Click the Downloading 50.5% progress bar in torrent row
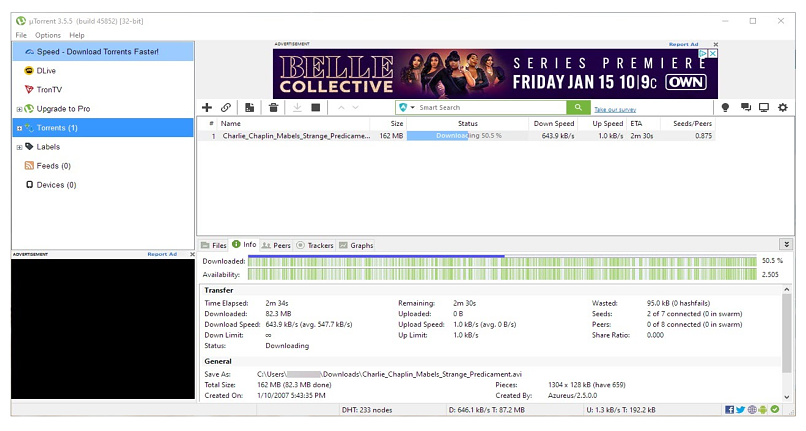 (x=467, y=136)
